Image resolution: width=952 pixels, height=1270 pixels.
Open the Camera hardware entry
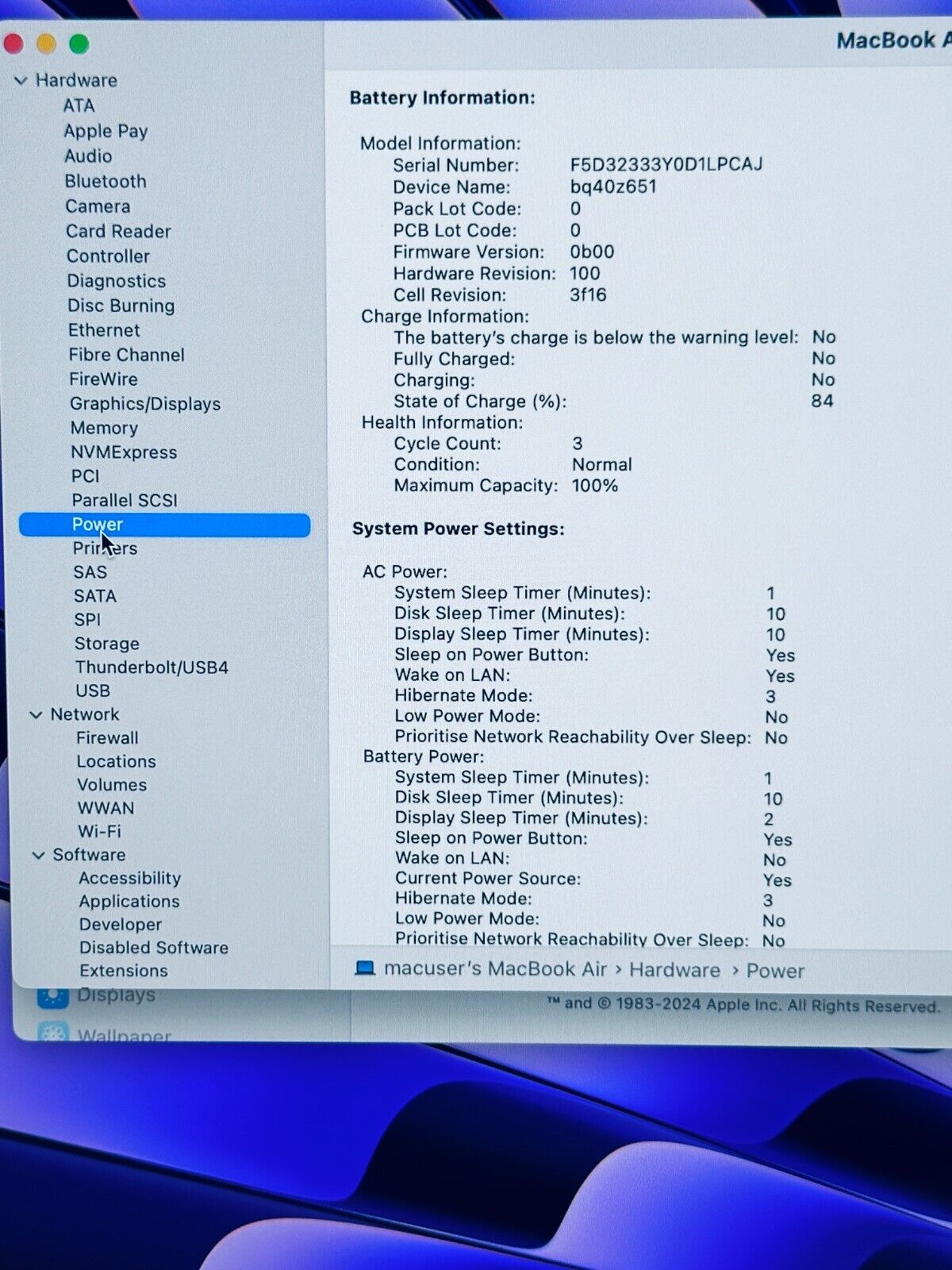pos(98,206)
